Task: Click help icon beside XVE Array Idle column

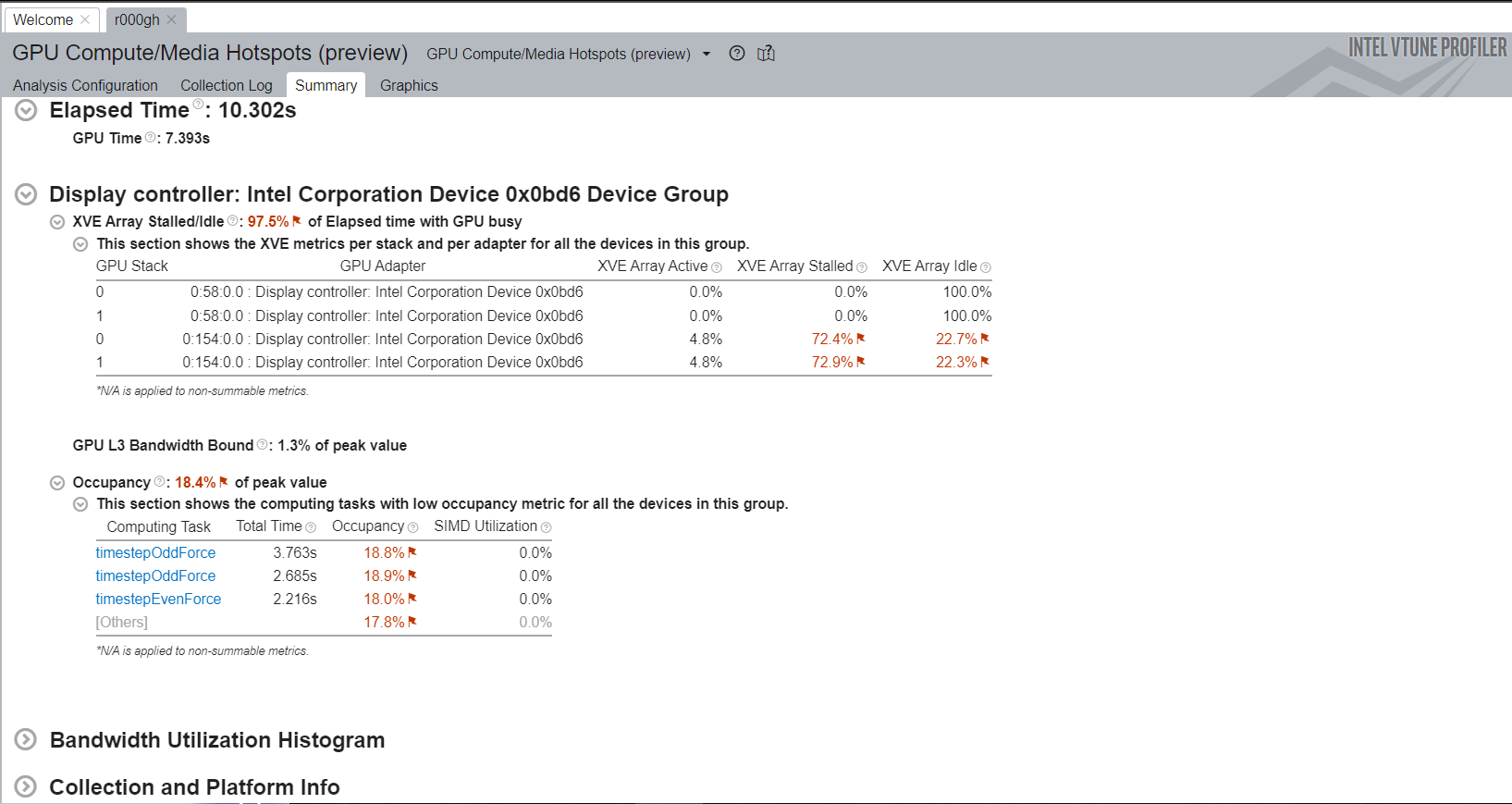Action: click(986, 267)
